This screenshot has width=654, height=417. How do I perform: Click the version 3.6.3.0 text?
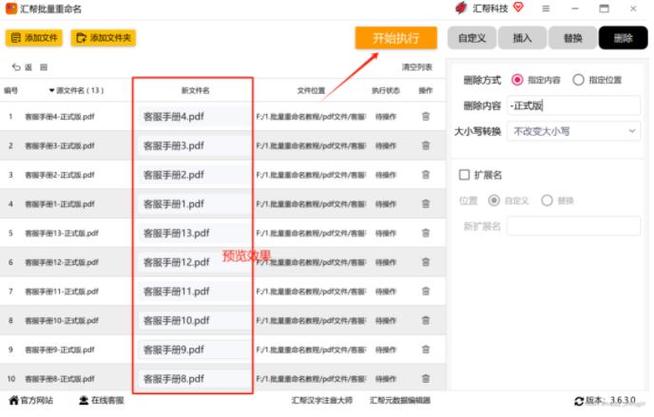(x=623, y=400)
